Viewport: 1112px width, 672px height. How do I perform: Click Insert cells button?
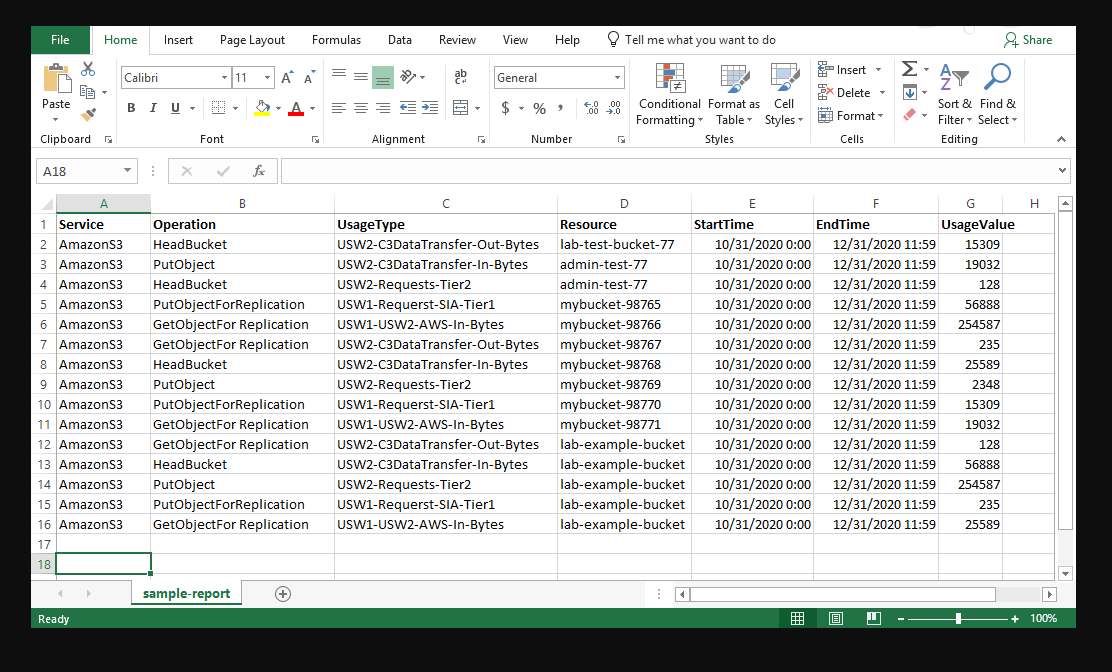pos(850,69)
